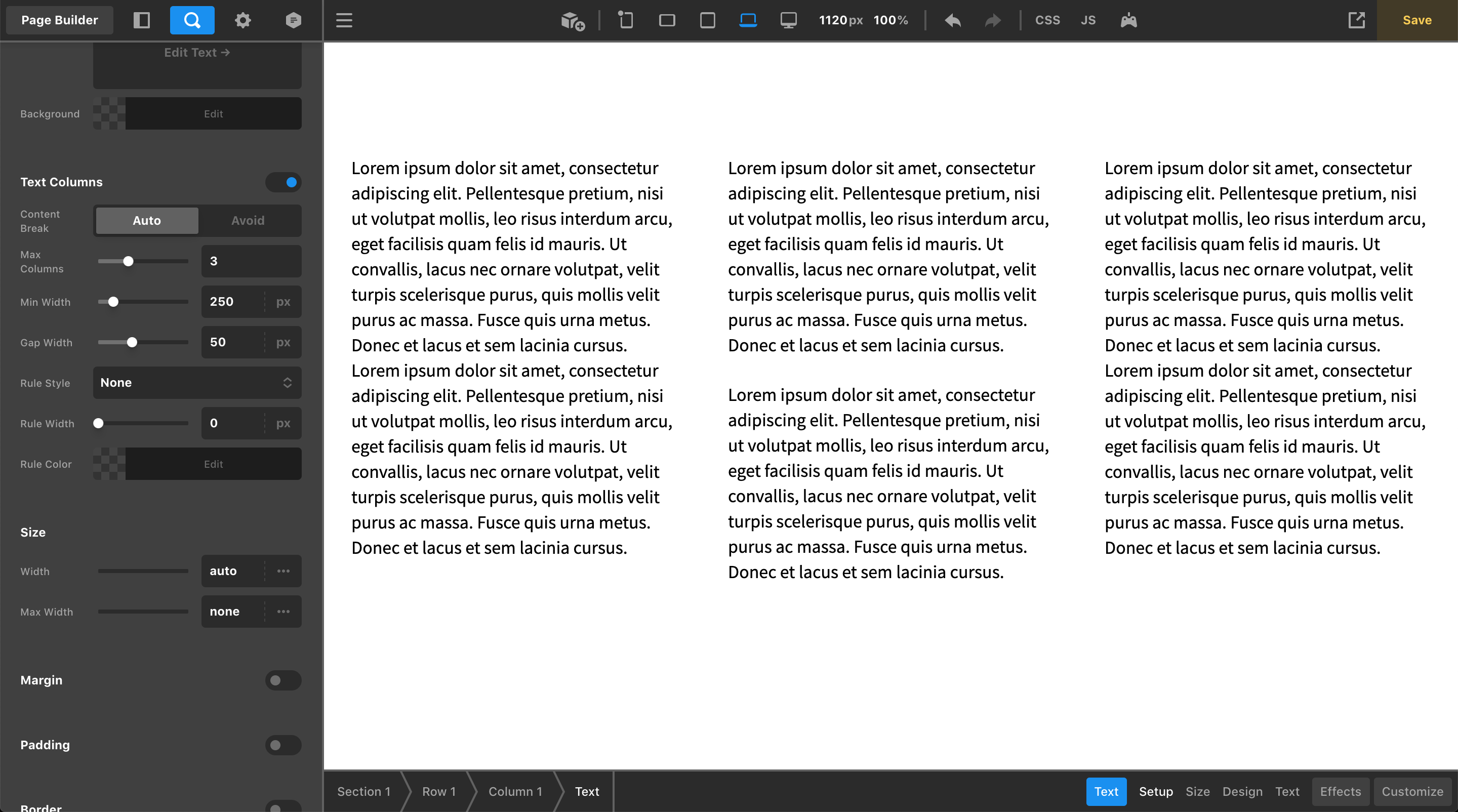Select the laptop viewport icon
The image size is (1458, 812).
click(748, 20)
